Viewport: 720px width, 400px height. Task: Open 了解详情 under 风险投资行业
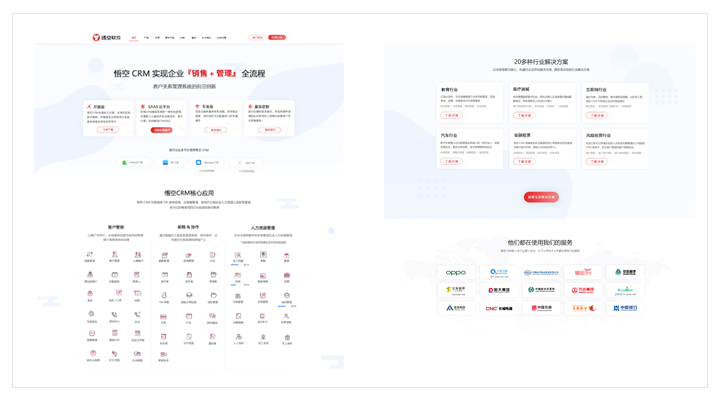click(597, 161)
